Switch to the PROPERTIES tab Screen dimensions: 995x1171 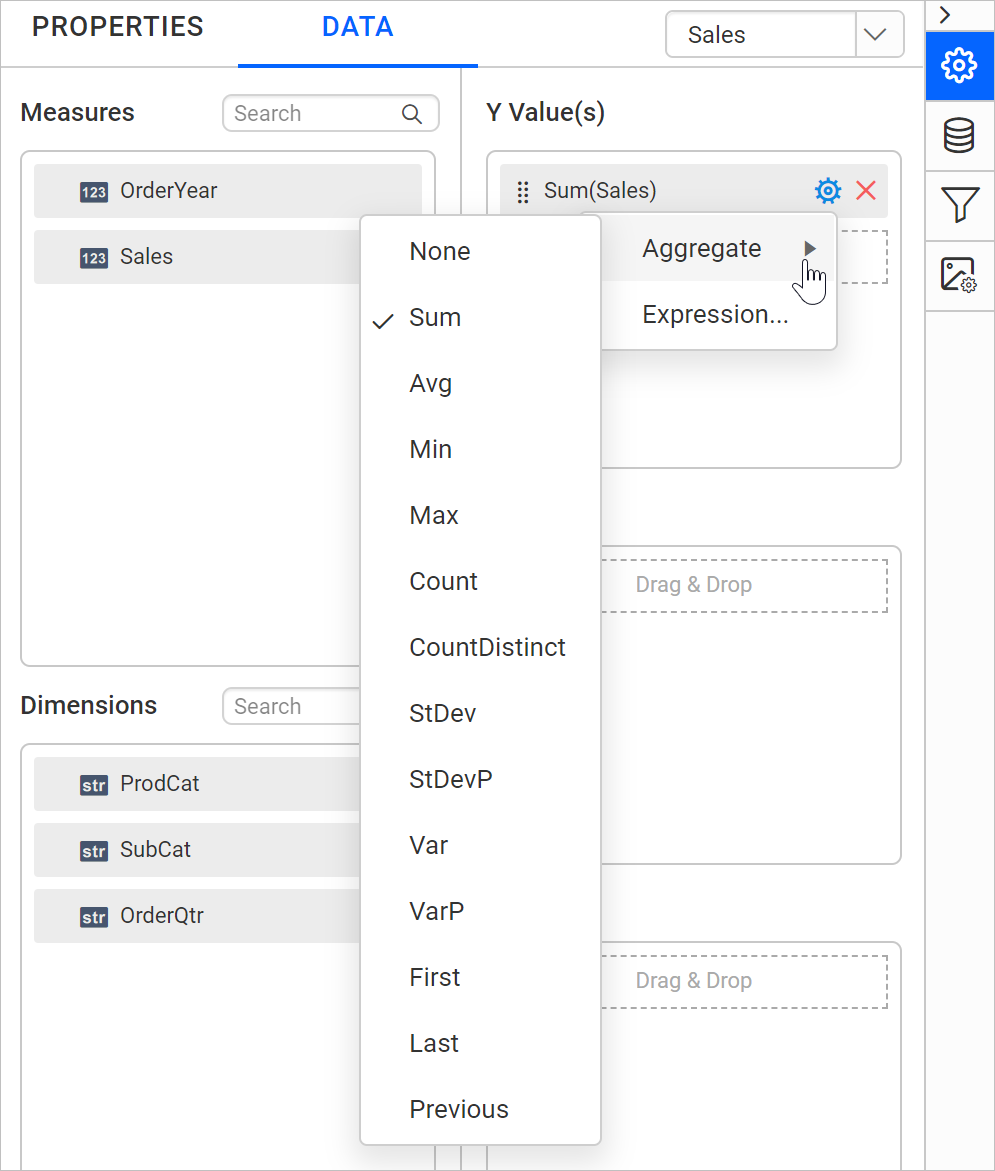click(x=117, y=27)
